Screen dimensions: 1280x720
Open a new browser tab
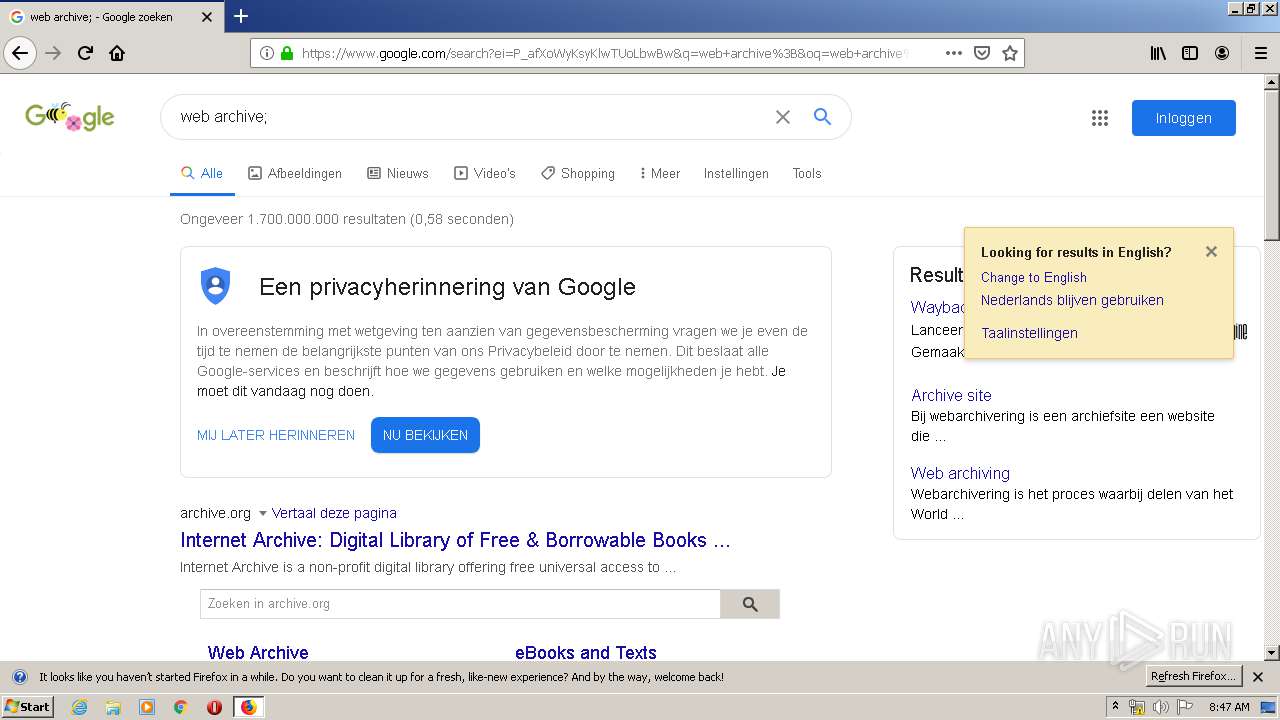pos(241,16)
